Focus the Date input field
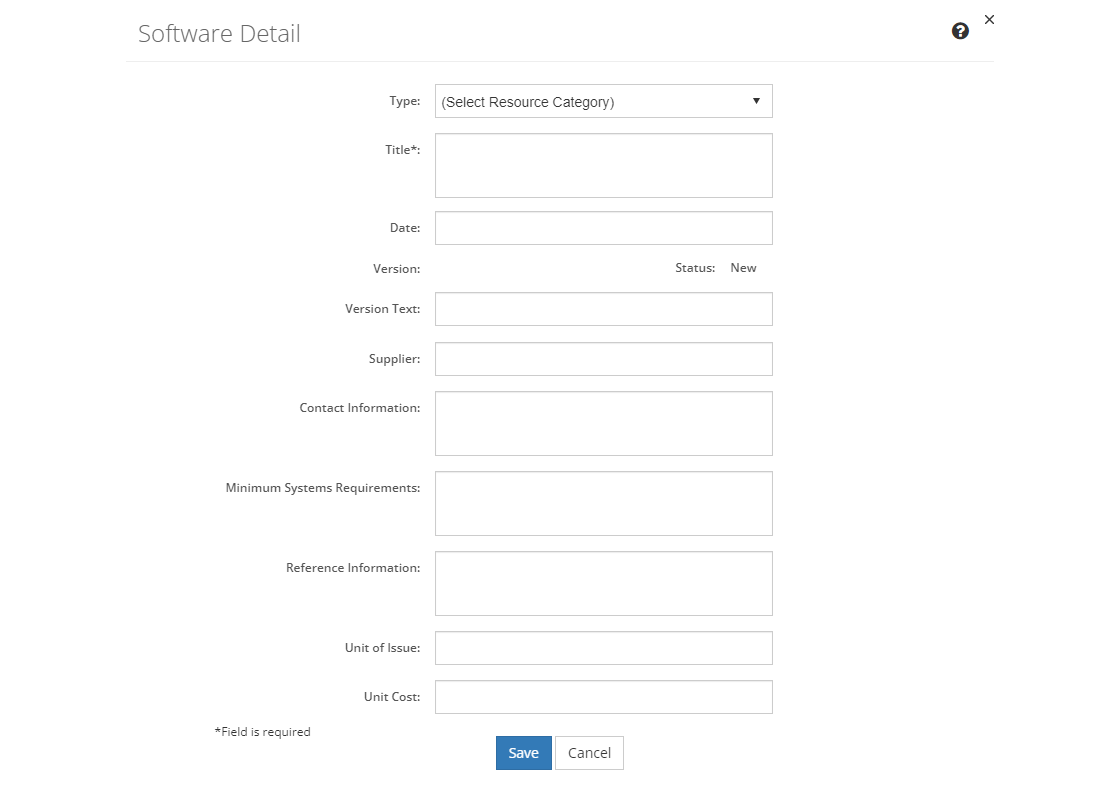1120x793 pixels. pos(604,228)
